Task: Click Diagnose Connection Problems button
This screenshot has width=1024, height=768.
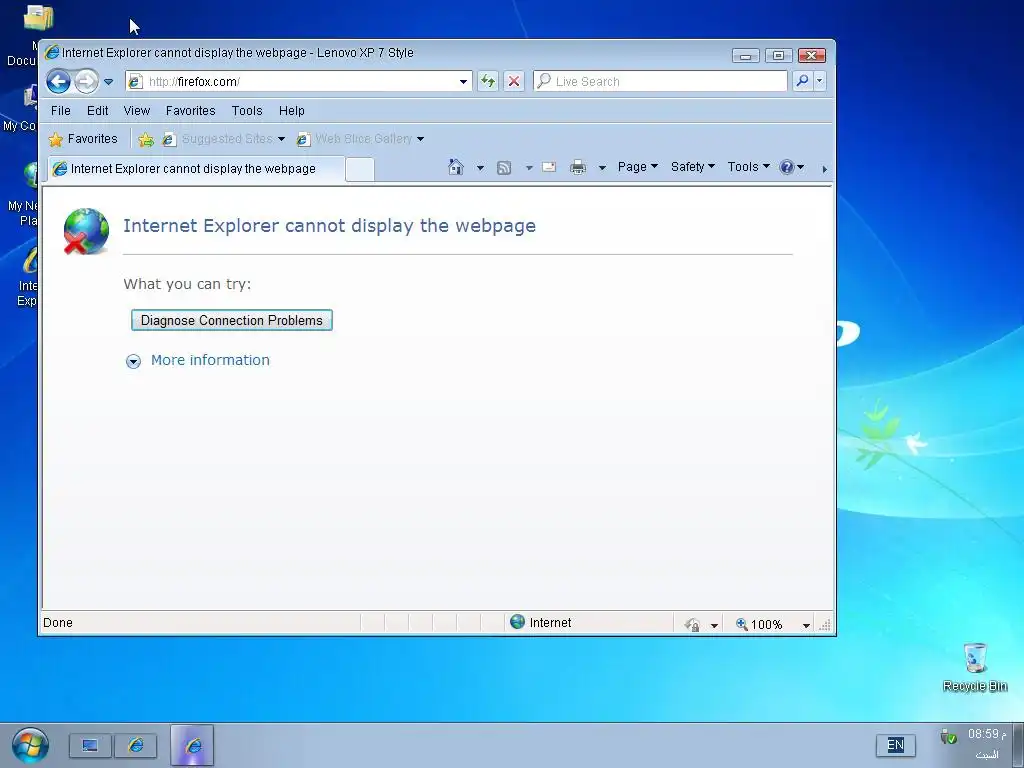Action: 232,320
